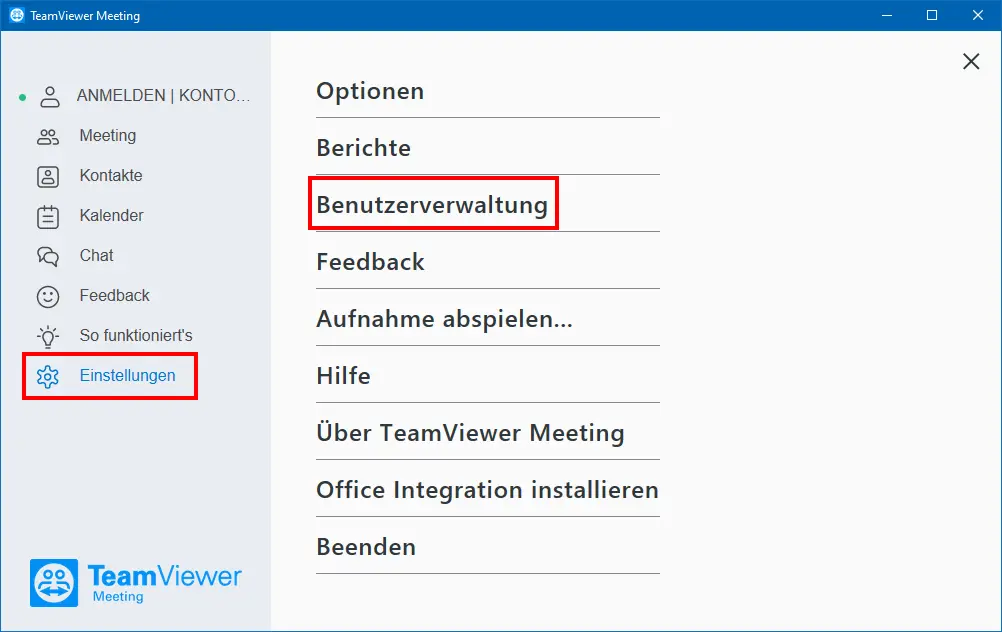Choose Feedback in the right-hand menu list
Screen dimensions: 1002x632
tap(488, 262)
